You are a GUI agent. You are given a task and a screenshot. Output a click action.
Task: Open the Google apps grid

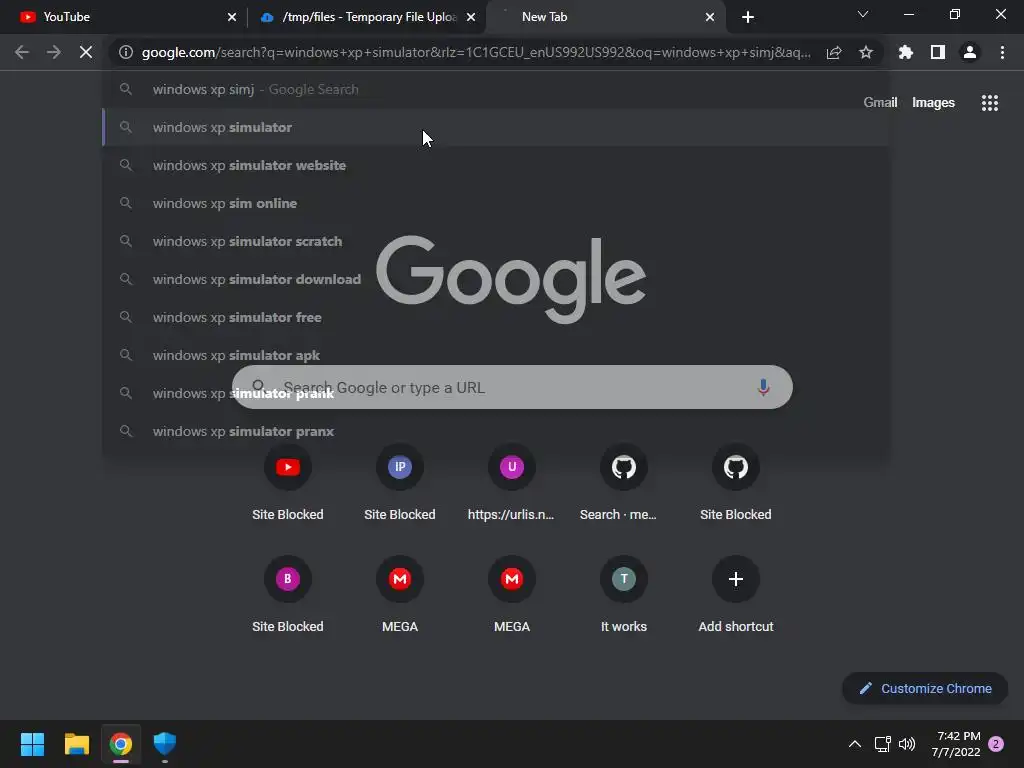pyautogui.click(x=990, y=103)
